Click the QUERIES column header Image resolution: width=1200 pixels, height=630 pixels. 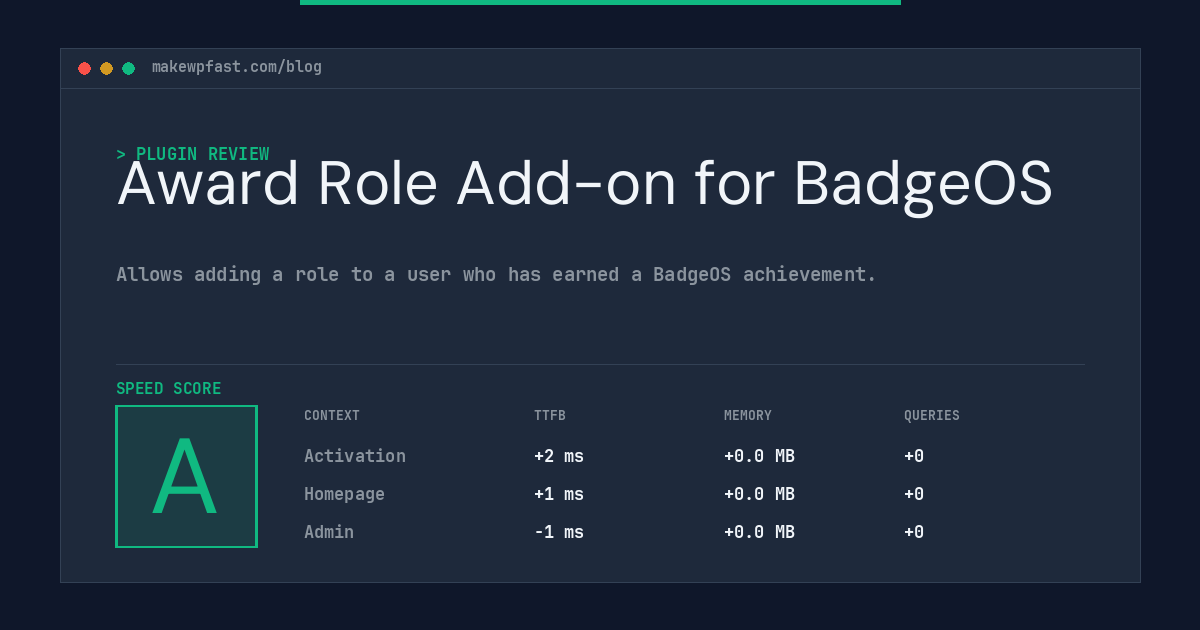coord(932,416)
